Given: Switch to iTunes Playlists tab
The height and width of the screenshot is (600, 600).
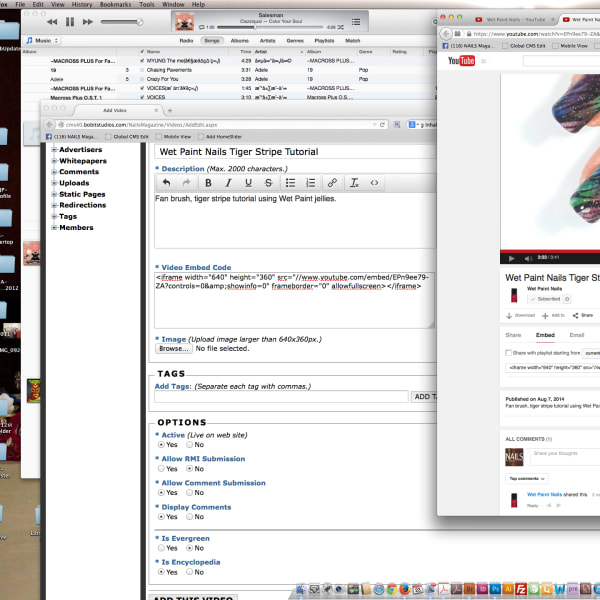Looking at the screenshot, I should 324,41.
